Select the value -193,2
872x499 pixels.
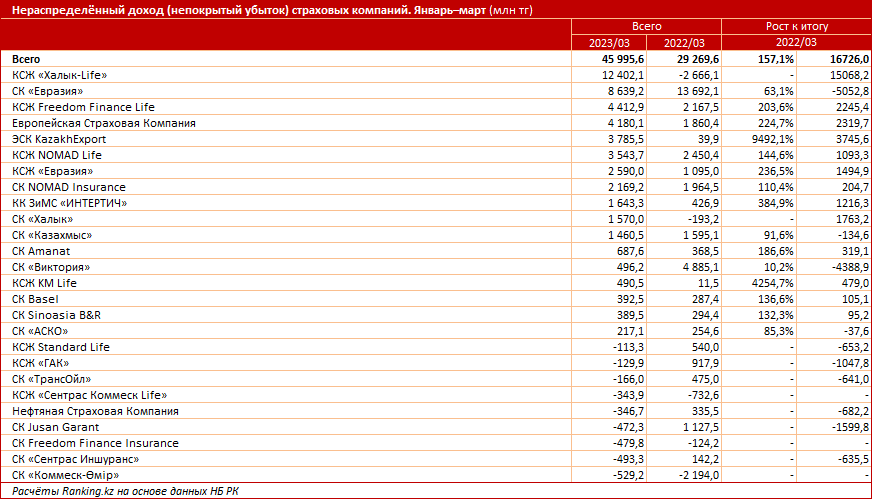pyautogui.click(x=703, y=219)
